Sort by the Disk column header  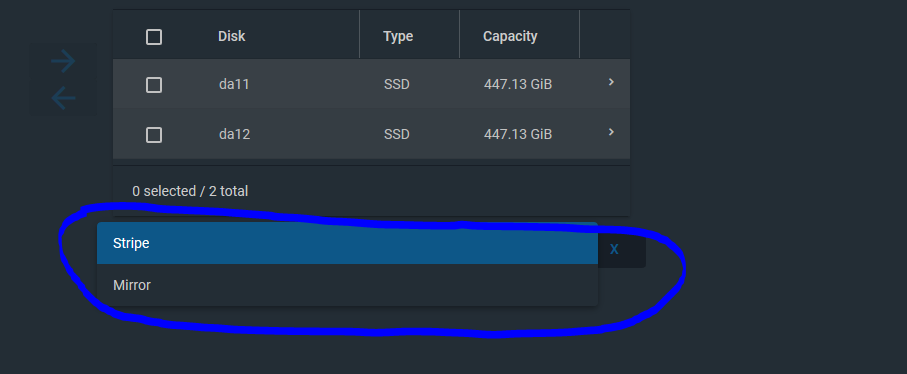click(231, 36)
